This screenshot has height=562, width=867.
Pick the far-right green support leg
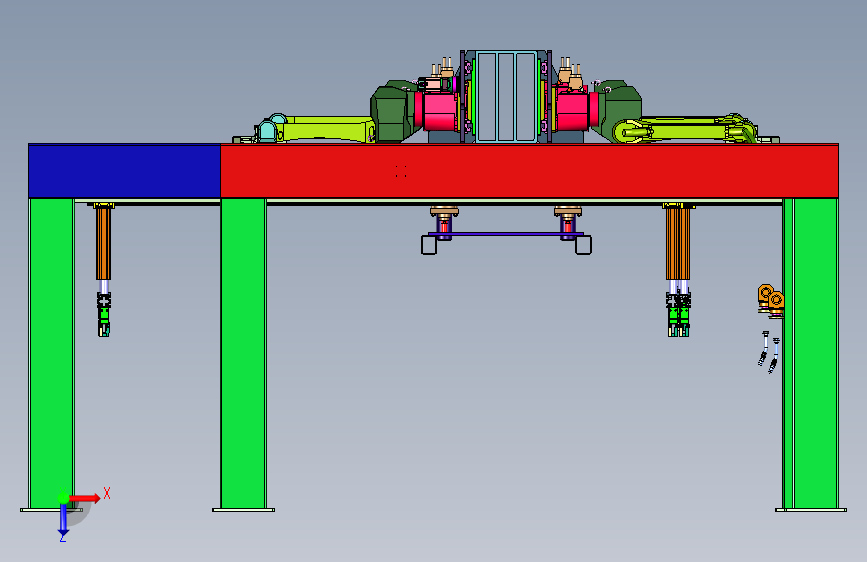click(811, 353)
